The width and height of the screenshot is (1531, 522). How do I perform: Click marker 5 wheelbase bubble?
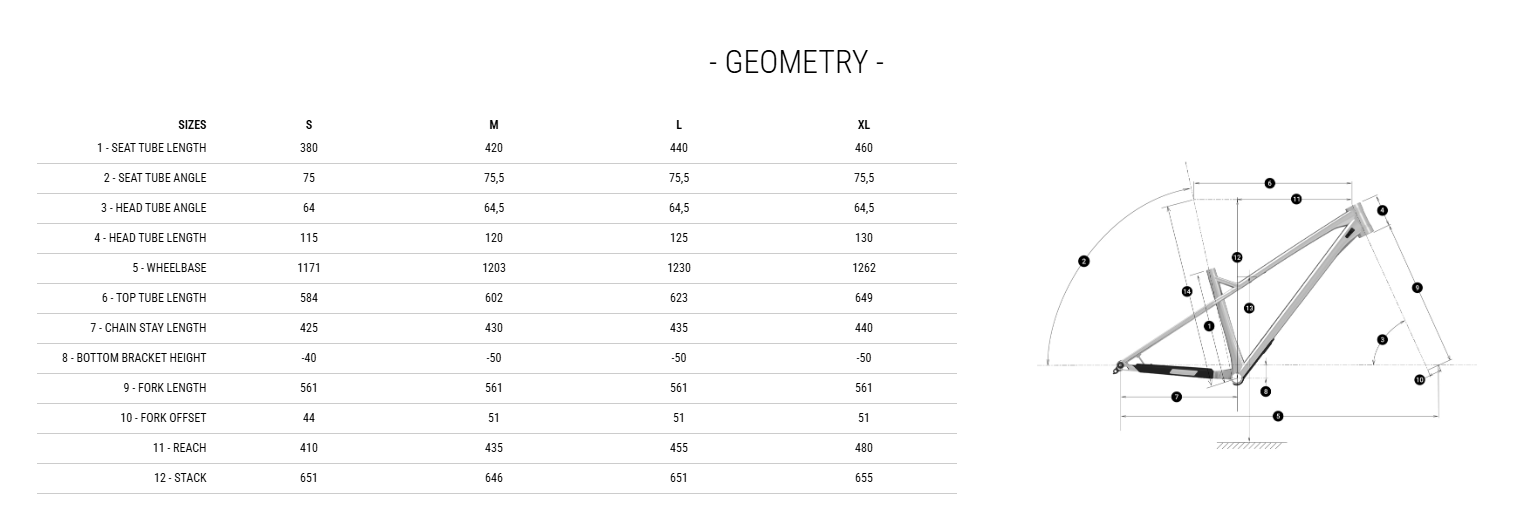point(1278,416)
